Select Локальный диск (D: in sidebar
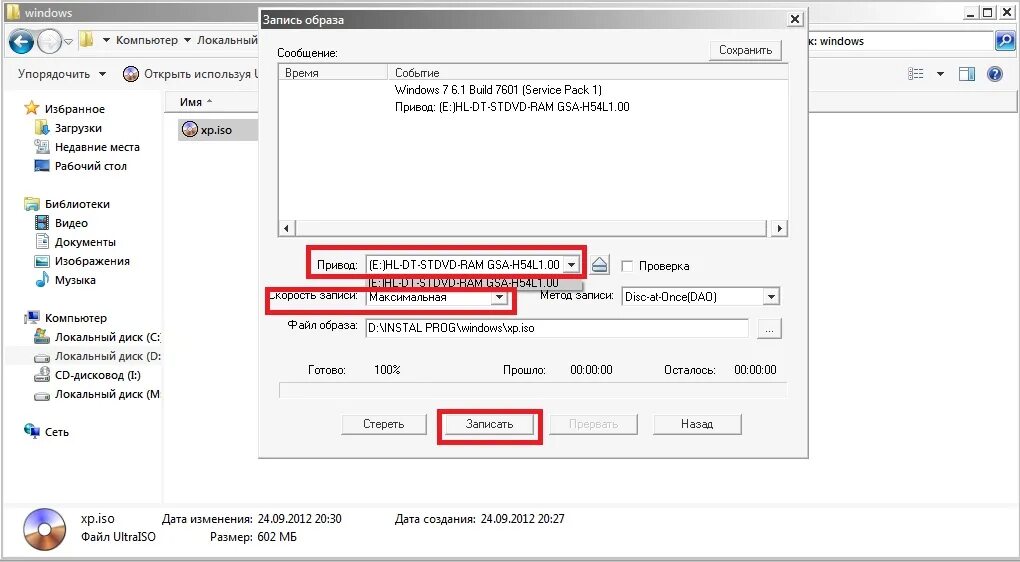 [x=98, y=356]
